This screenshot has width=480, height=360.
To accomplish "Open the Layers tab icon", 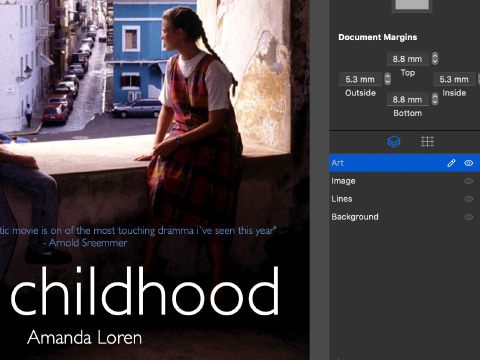I will point(394,142).
